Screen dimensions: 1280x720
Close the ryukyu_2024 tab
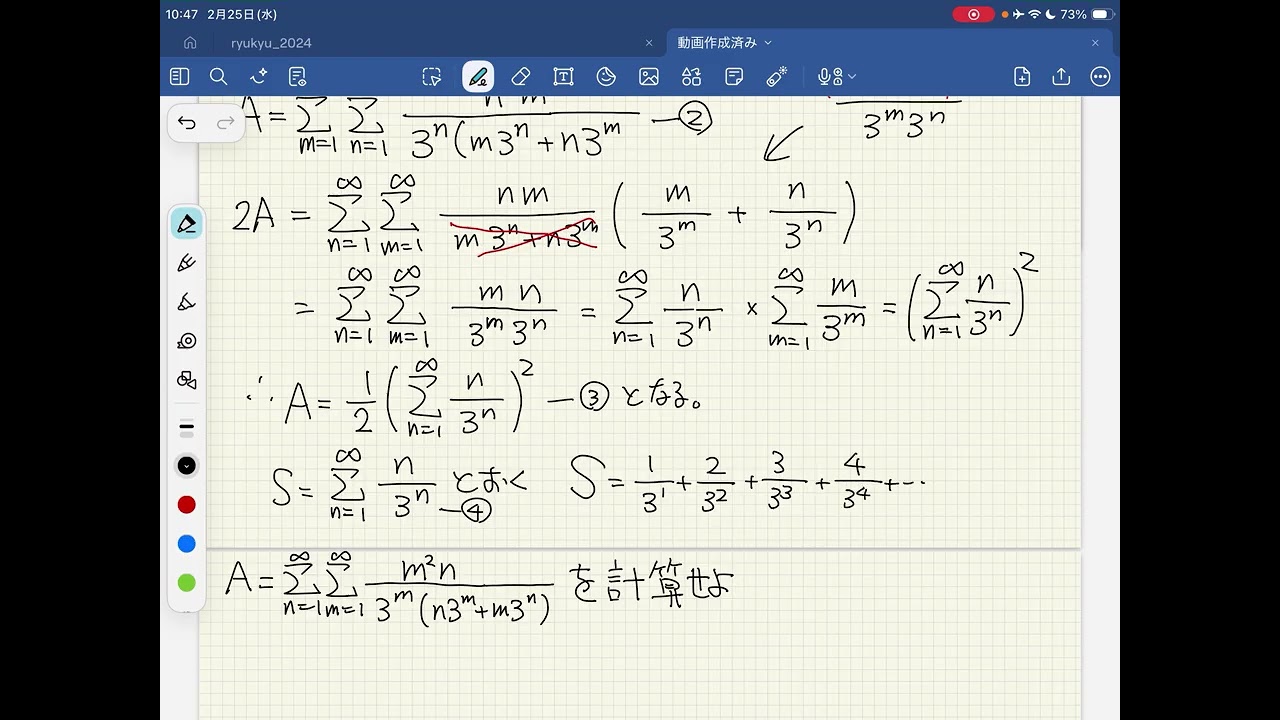point(649,43)
